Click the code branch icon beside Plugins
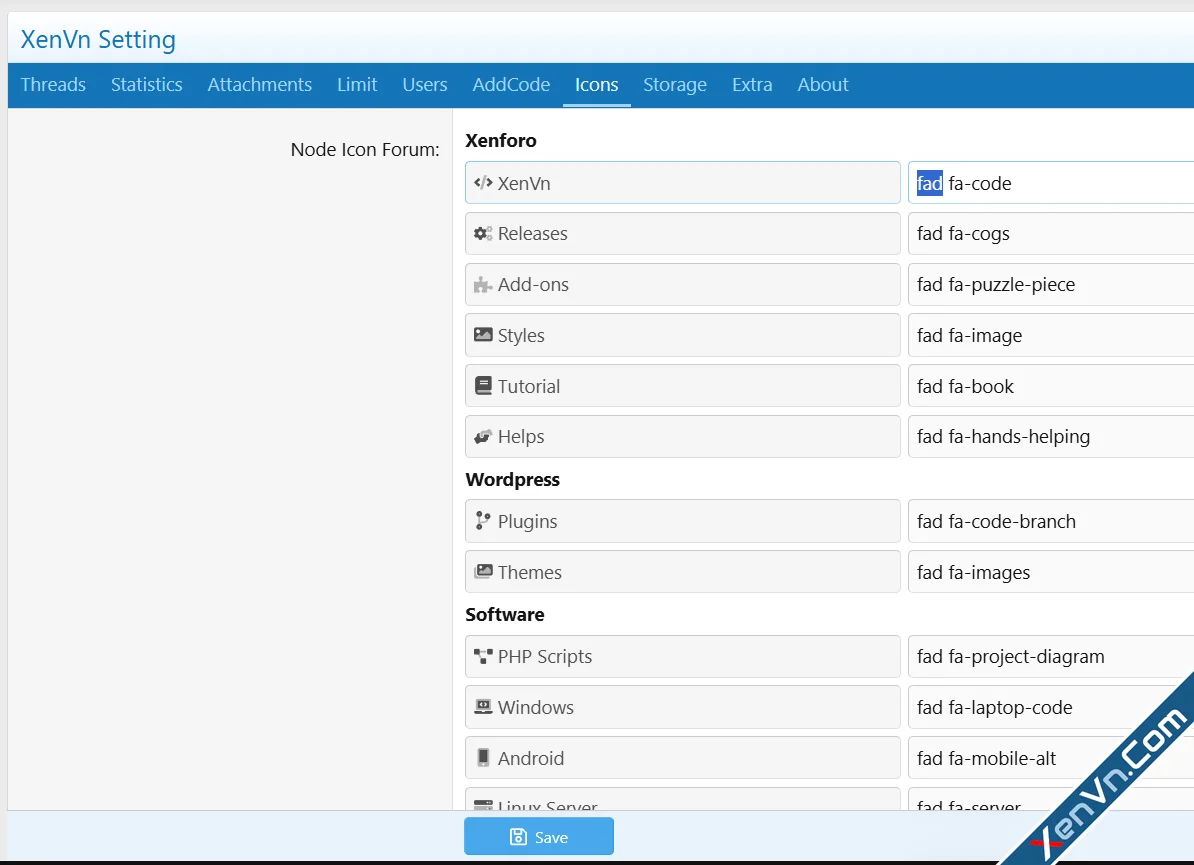This screenshot has height=865, width=1194. tap(483, 521)
